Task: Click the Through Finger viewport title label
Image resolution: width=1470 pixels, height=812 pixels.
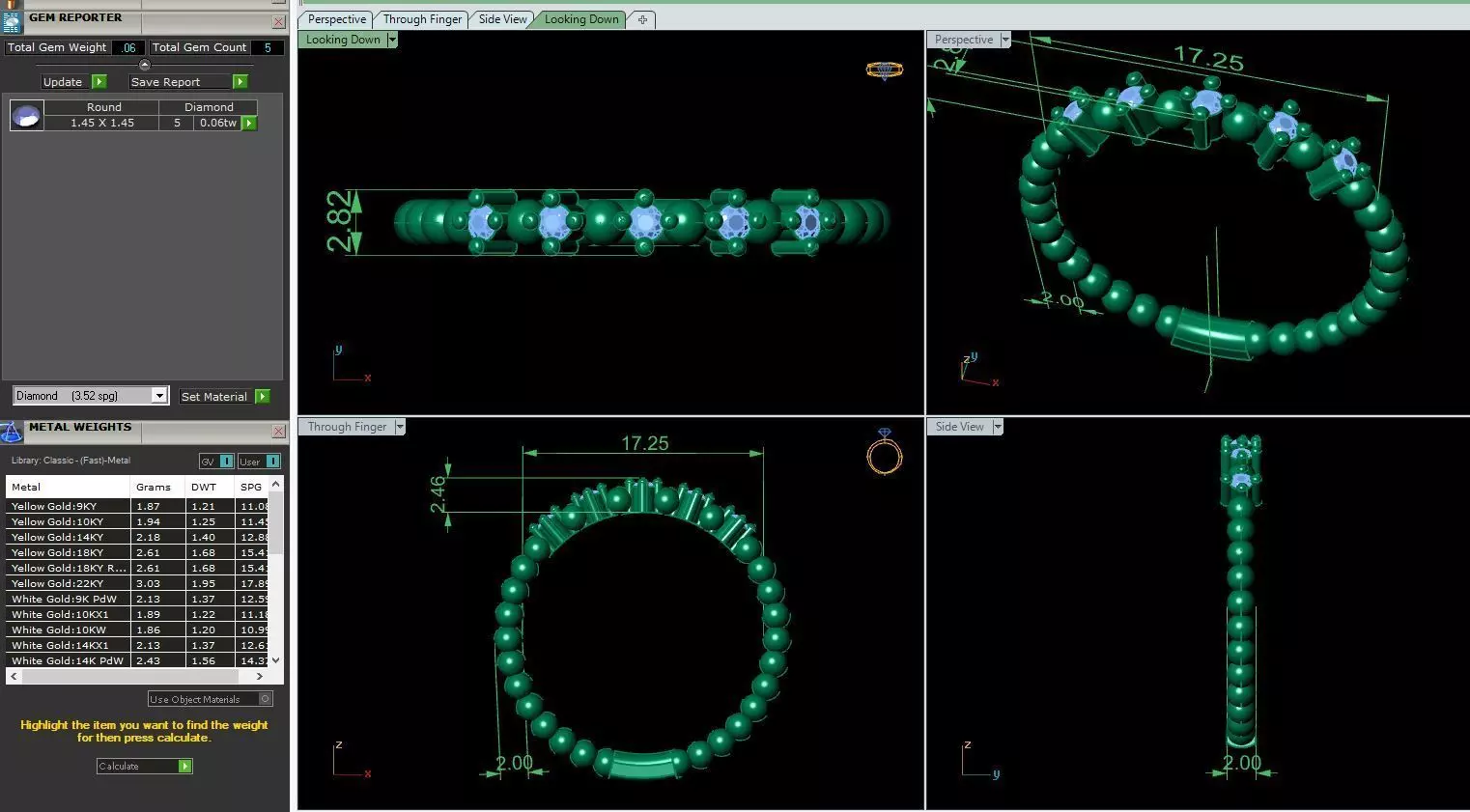Action: [347, 427]
